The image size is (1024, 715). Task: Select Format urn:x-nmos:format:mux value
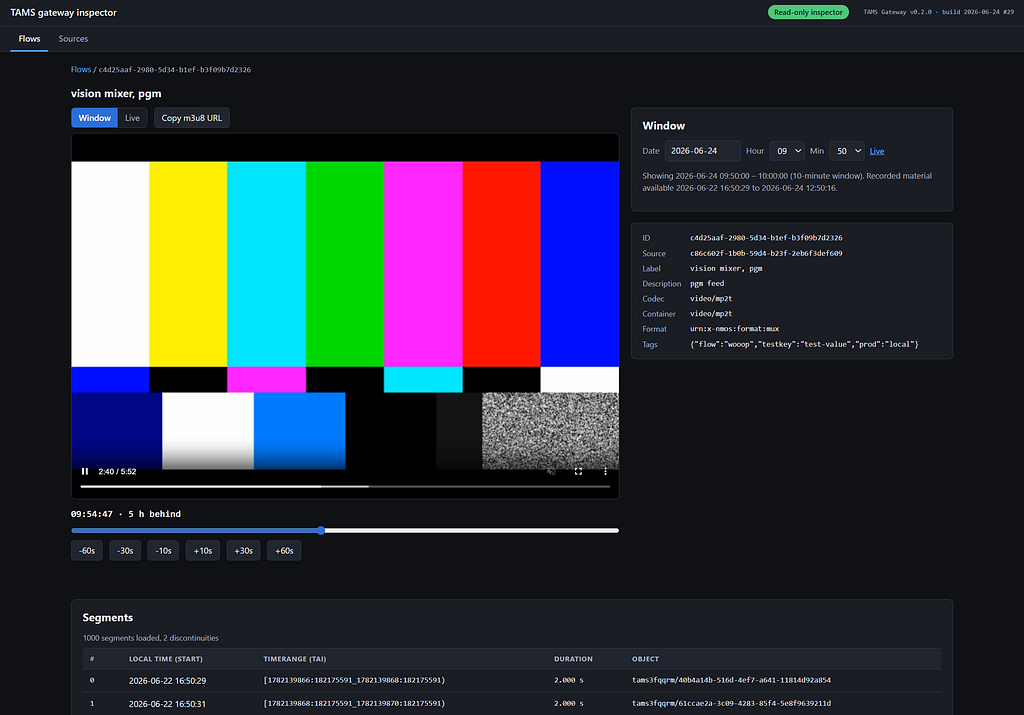tap(735, 329)
